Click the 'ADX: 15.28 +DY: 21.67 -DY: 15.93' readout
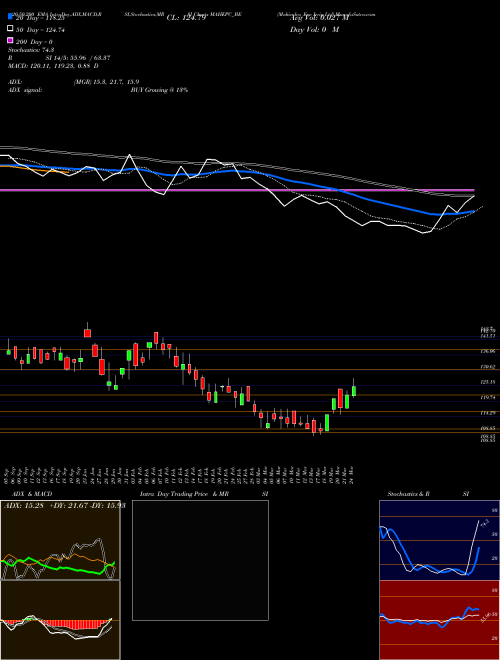500x660 pixels. [65, 505]
